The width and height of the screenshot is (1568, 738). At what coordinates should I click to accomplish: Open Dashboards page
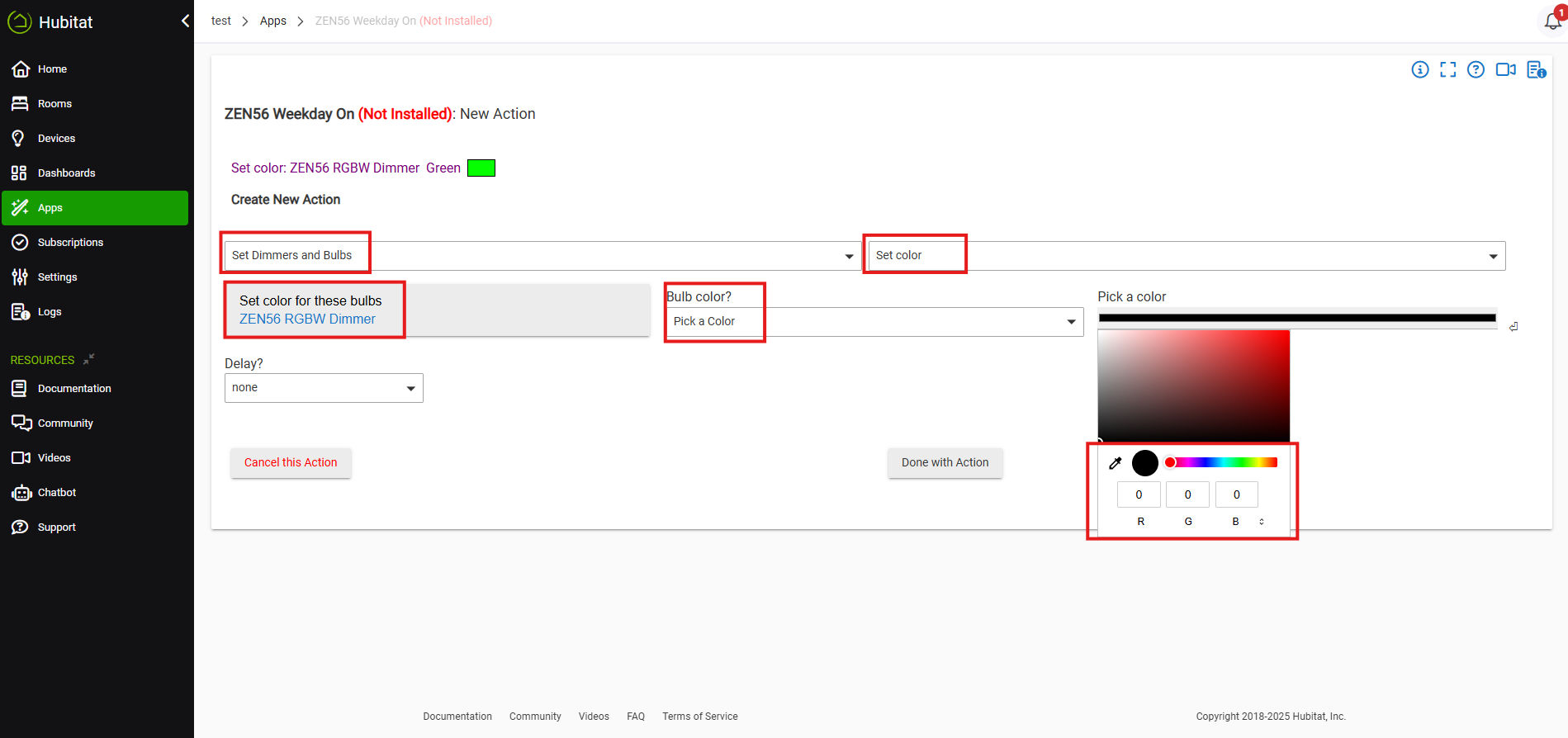click(x=95, y=173)
